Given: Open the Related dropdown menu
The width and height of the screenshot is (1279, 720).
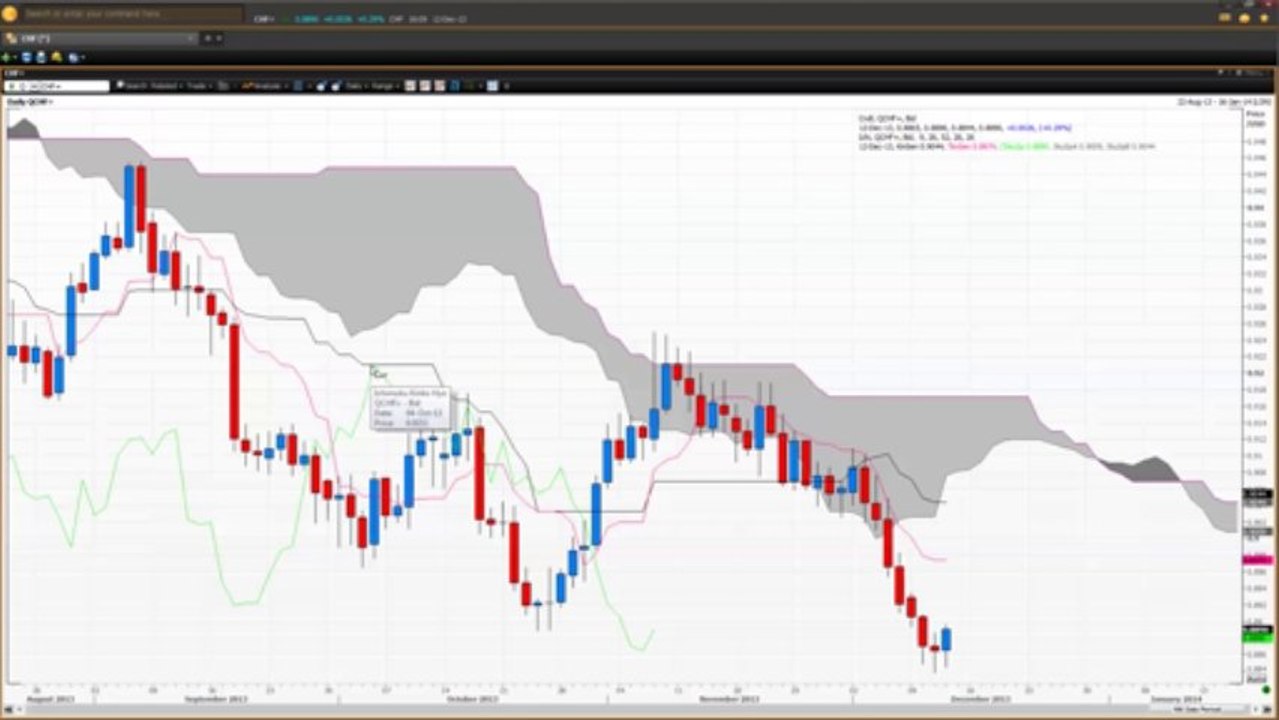Looking at the screenshot, I should click(167, 86).
